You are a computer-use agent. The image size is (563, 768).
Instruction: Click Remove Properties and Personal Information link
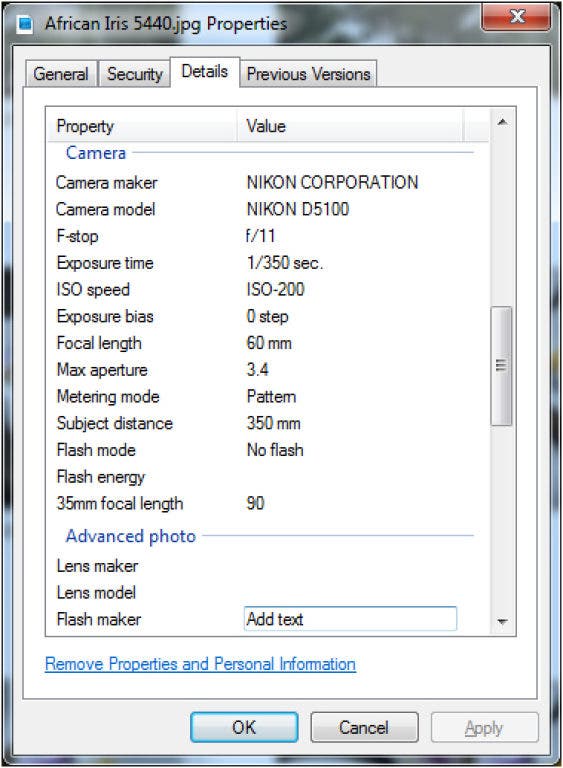(x=200, y=664)
